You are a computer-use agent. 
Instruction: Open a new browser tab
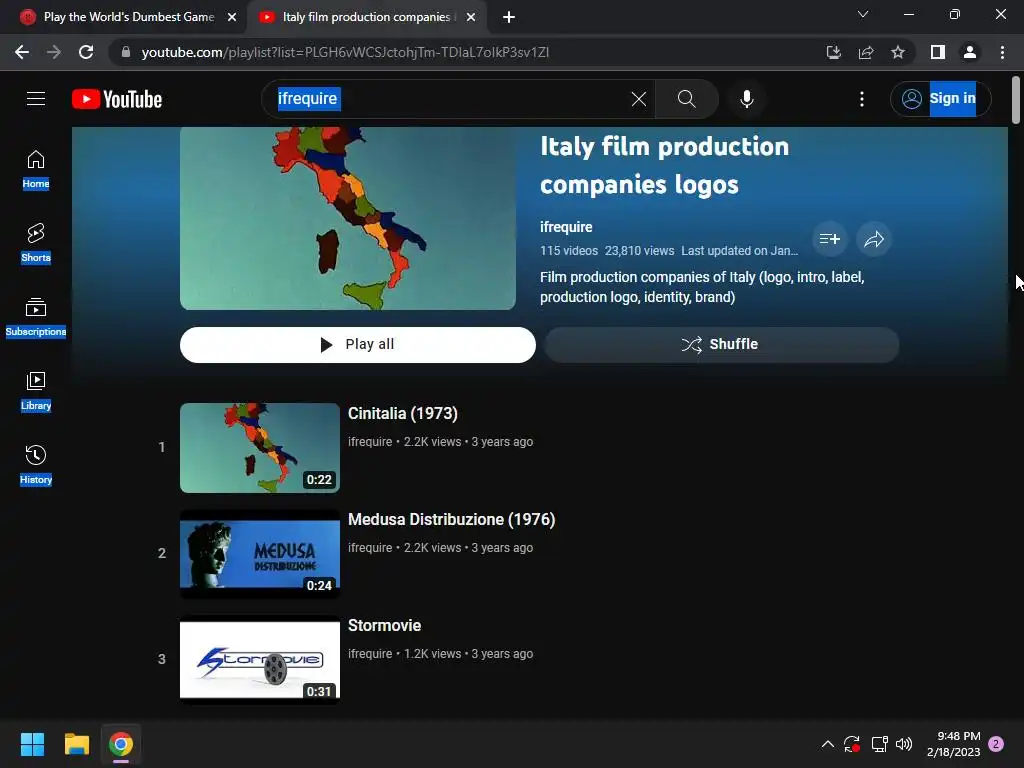coord(509,18)
